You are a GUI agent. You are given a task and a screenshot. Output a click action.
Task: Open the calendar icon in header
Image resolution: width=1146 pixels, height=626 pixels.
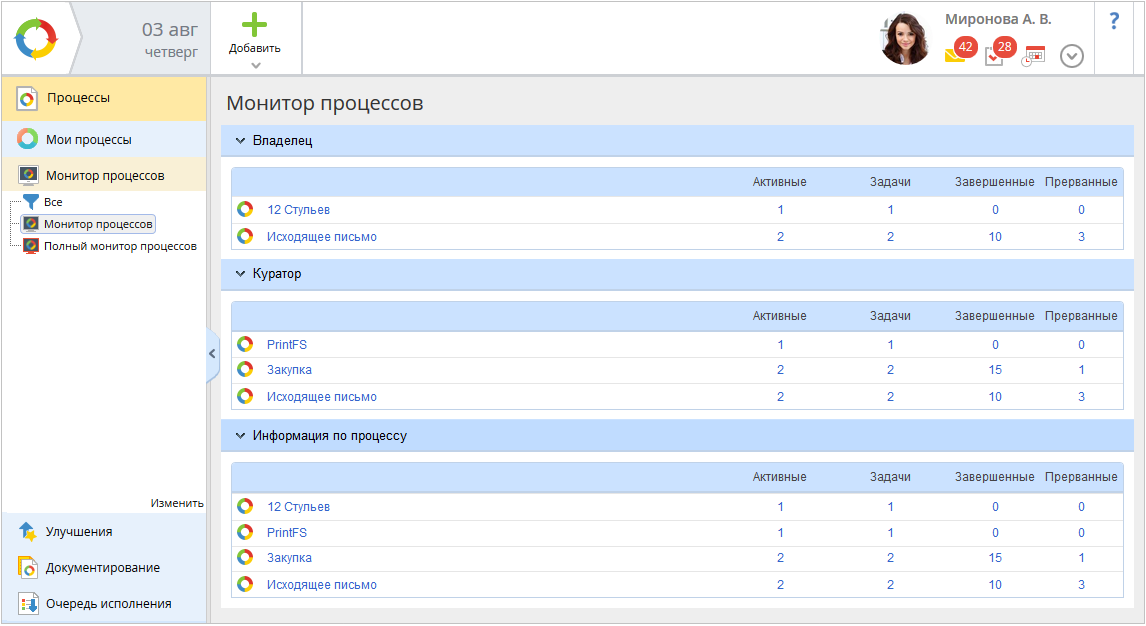click(x=1034, y=56)
